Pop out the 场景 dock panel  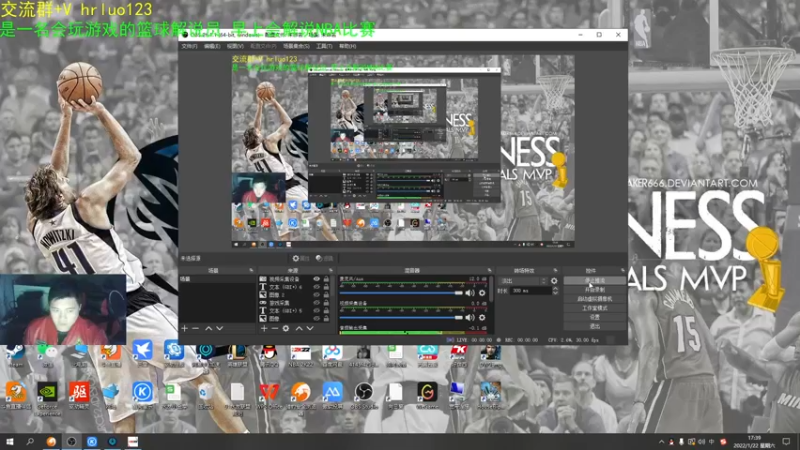point(251,270)
